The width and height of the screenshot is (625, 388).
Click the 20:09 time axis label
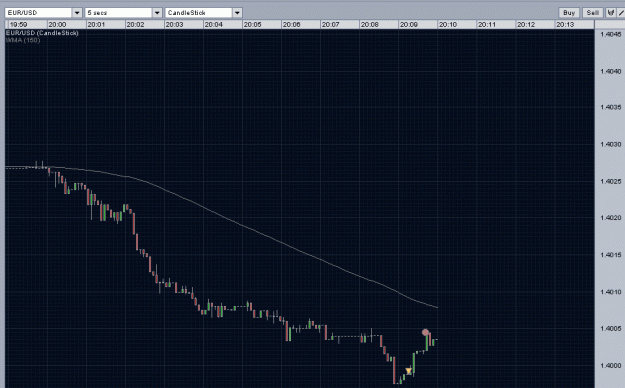click(x=409, y=25)
